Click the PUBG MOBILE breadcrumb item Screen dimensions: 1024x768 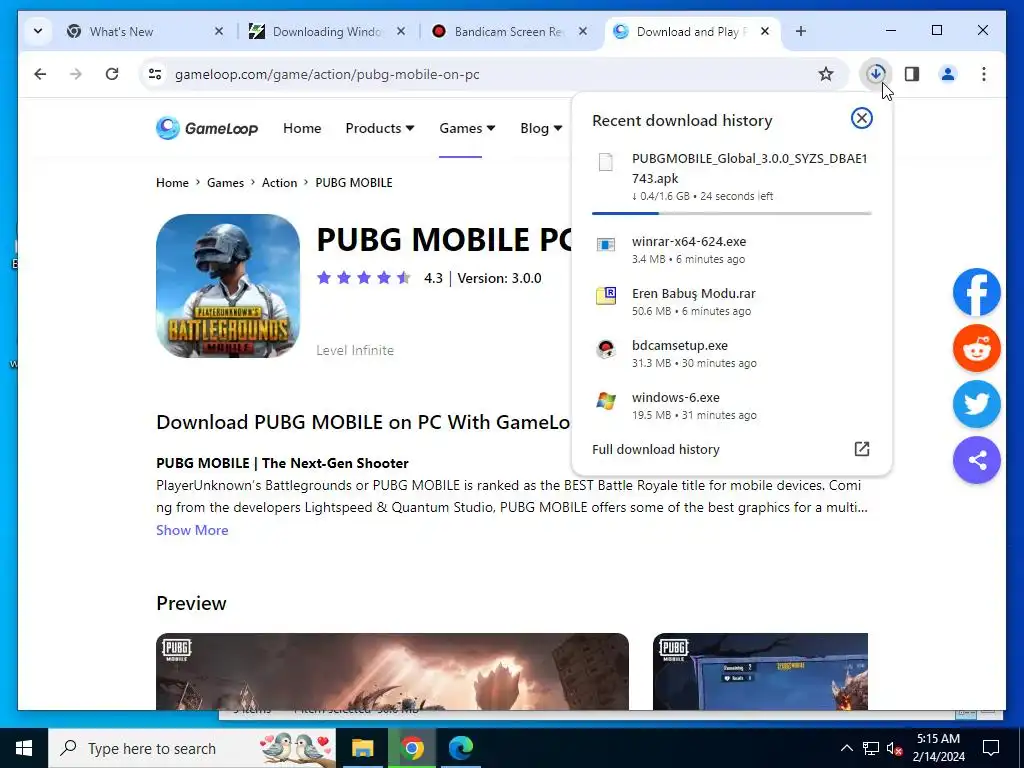[354, 183]
